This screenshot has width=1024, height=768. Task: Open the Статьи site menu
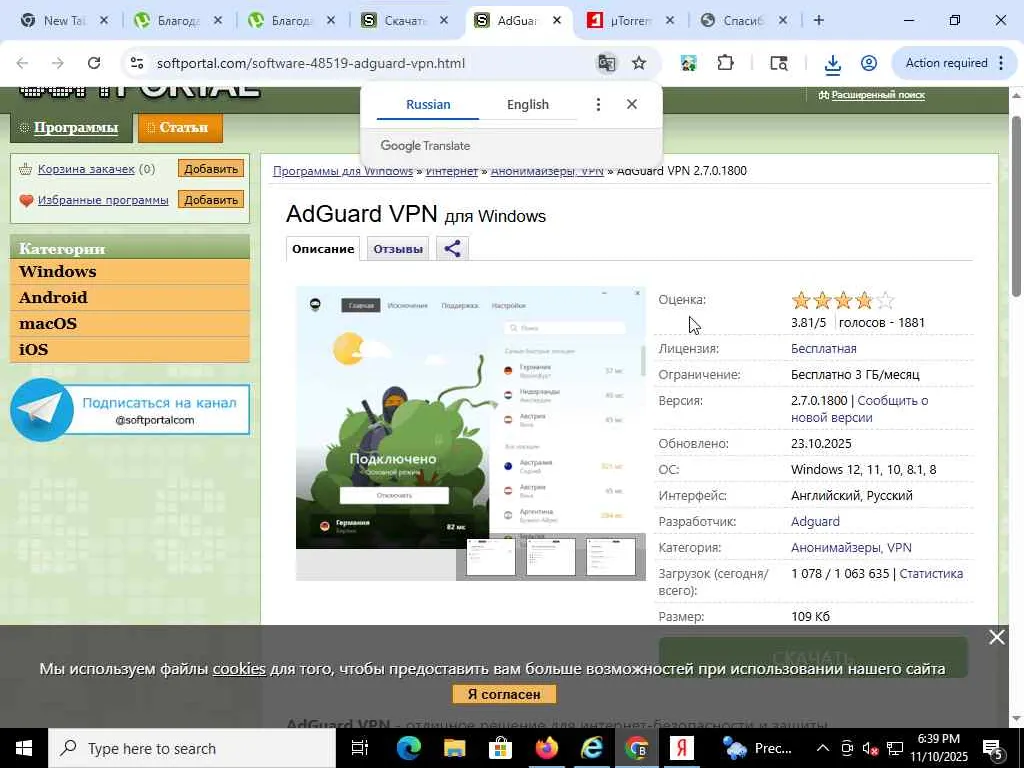180,127
